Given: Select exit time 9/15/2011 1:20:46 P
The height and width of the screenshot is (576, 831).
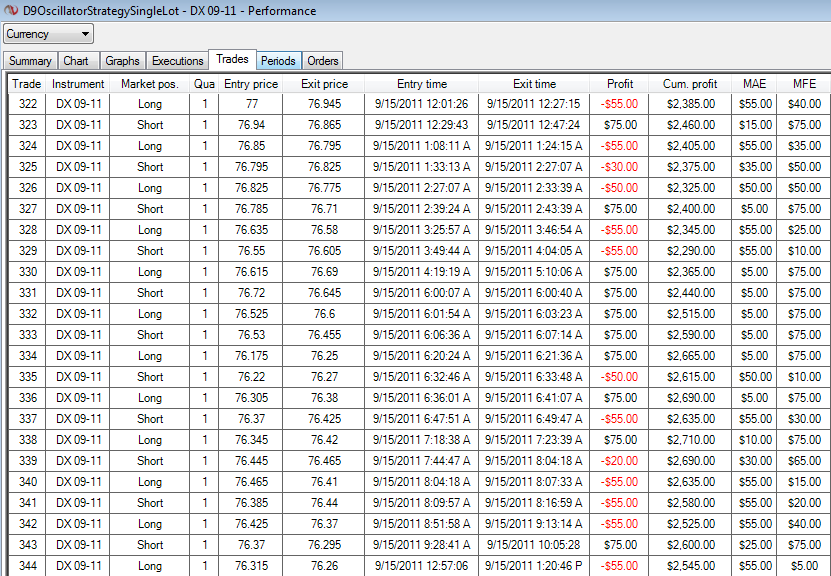Looking at the screenshot, I should click(x=534, y=566).
